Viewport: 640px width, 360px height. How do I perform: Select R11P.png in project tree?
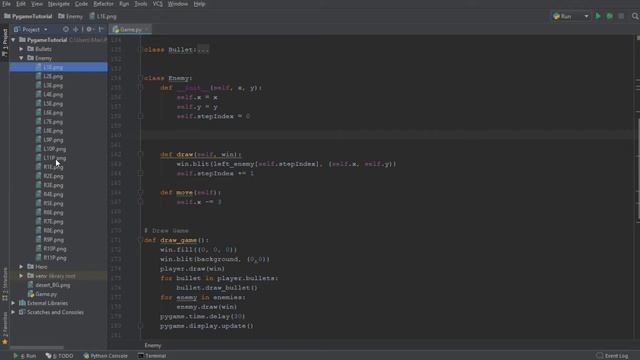pyautogui.click(x=55, y=258)
